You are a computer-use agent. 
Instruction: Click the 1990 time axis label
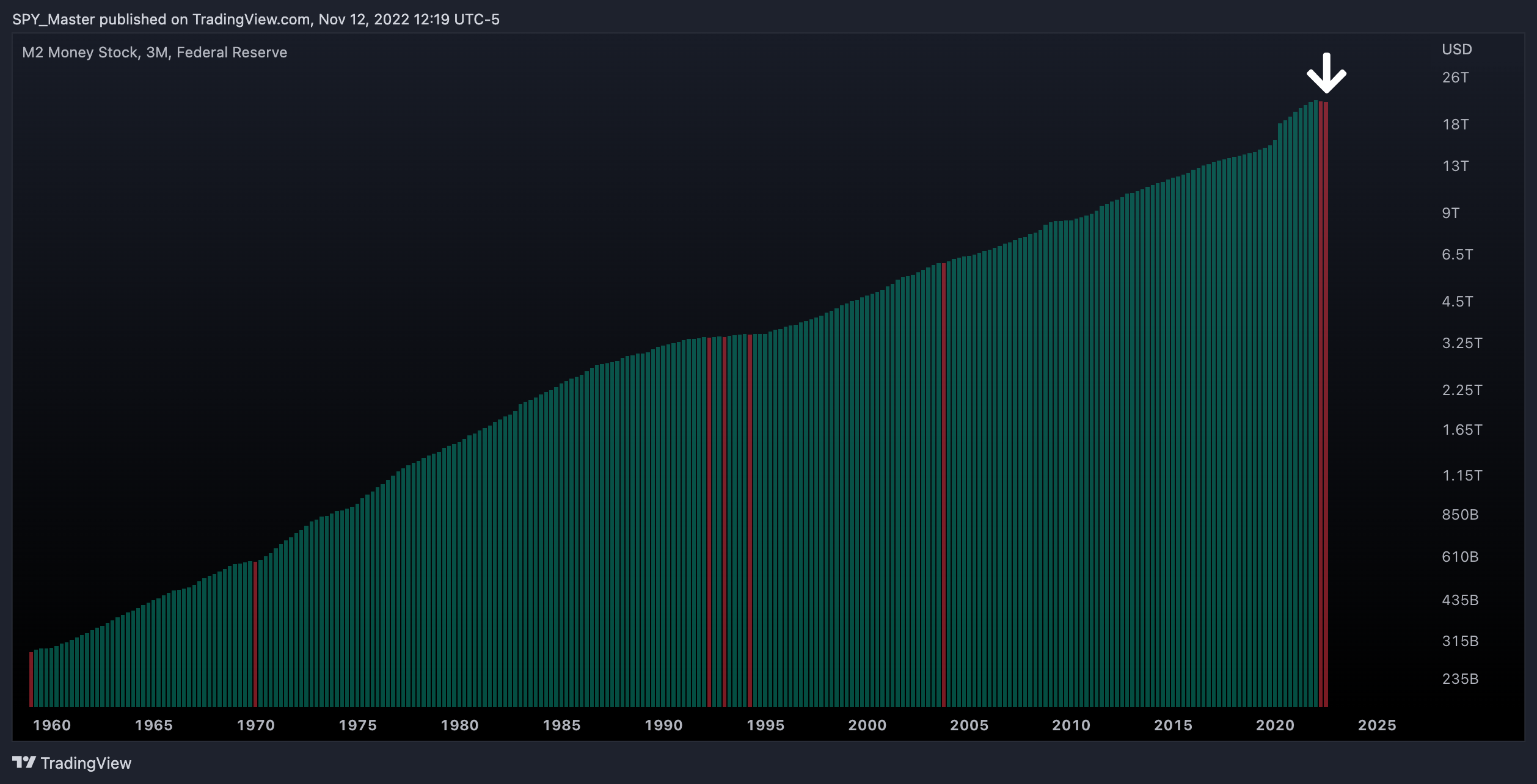click(x=664, y=725)
